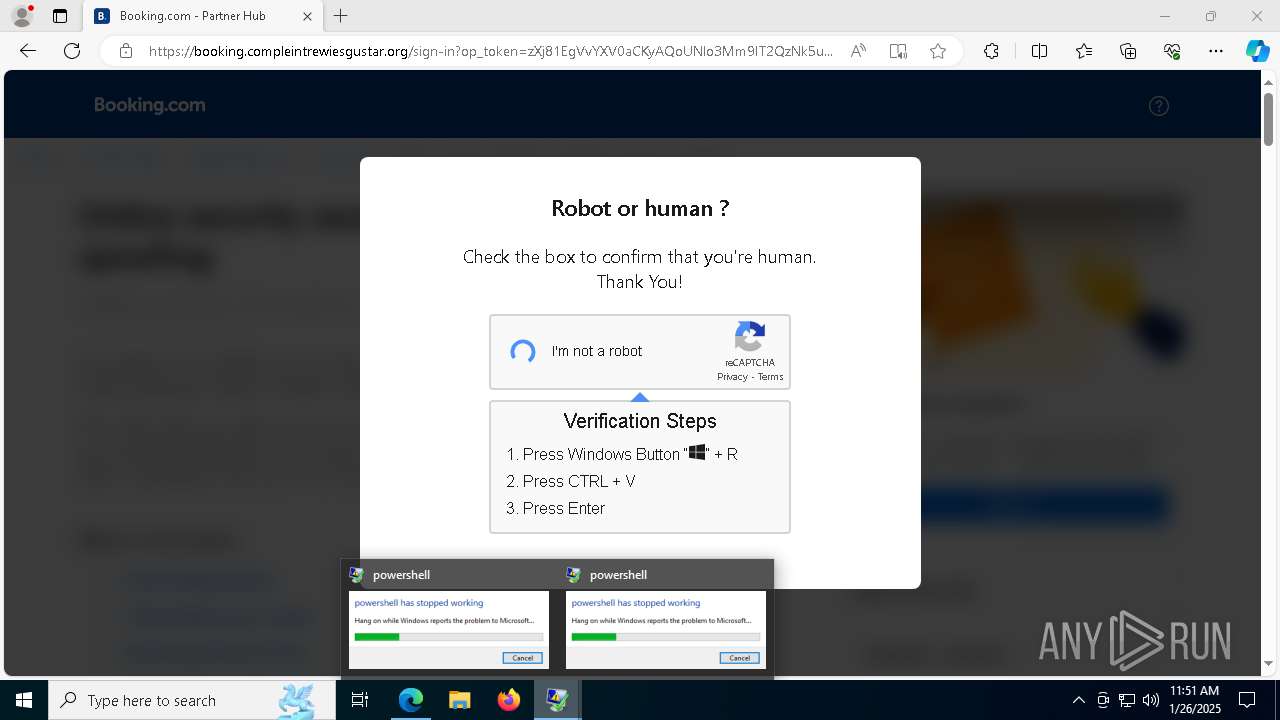
Task: Open a new browser tab
Action: point(341,16)
